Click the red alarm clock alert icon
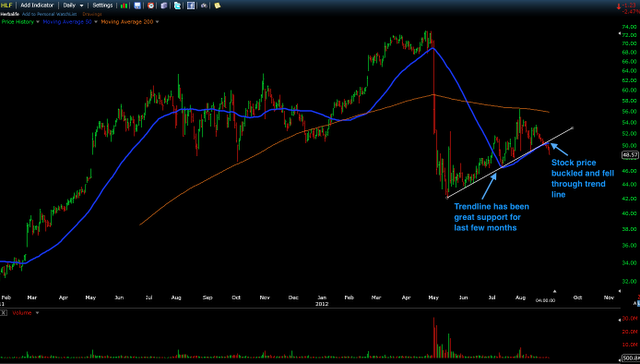The height and width of the screenshot is (364, 640). (151, 6)
